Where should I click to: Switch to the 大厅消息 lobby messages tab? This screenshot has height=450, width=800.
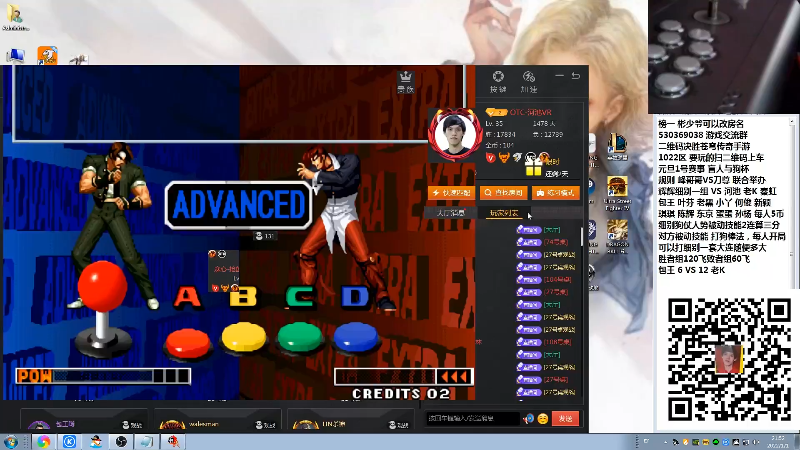(x=451, y=213)
